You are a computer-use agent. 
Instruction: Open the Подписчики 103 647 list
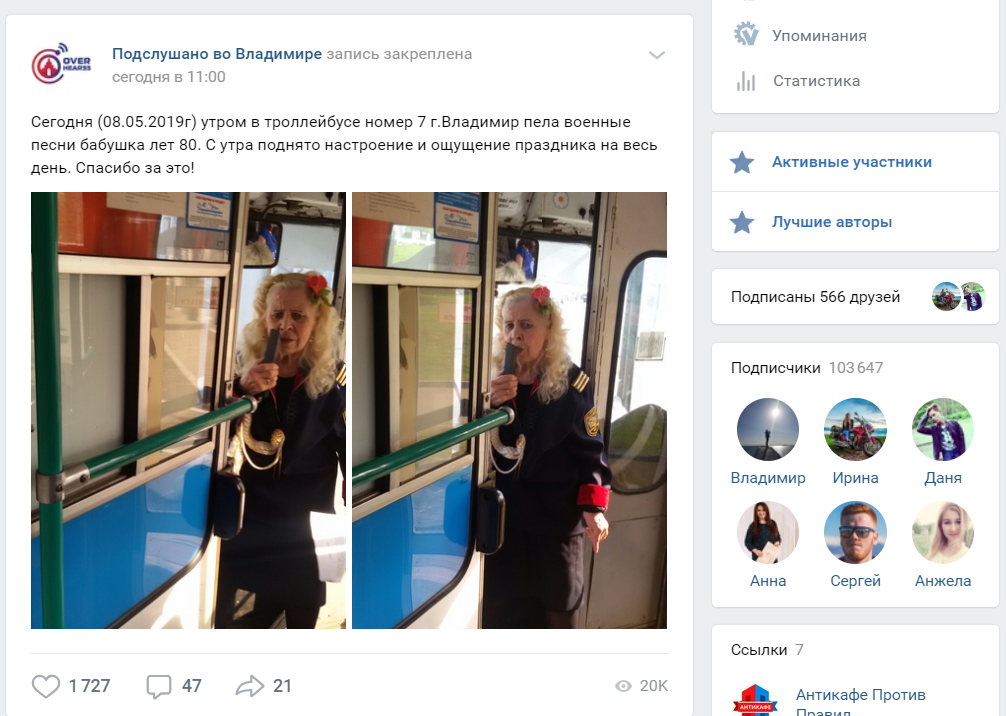(806, 368)
